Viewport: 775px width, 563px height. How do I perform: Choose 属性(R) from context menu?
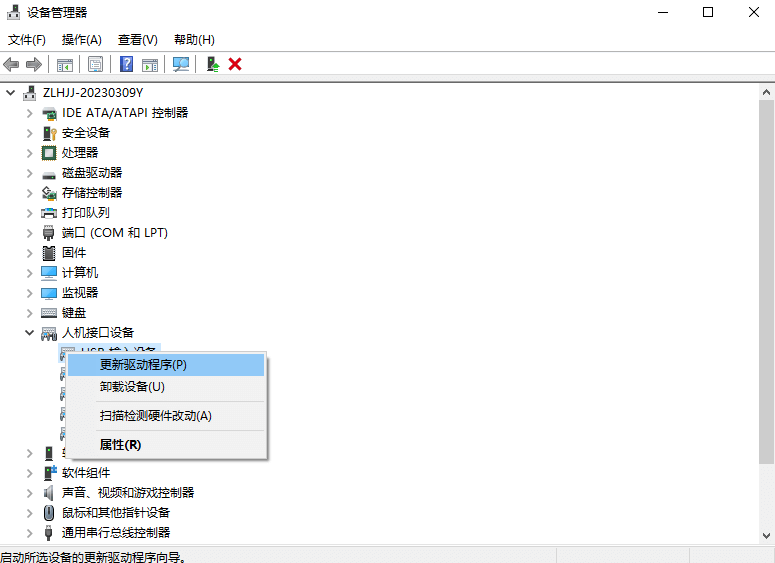166,444
